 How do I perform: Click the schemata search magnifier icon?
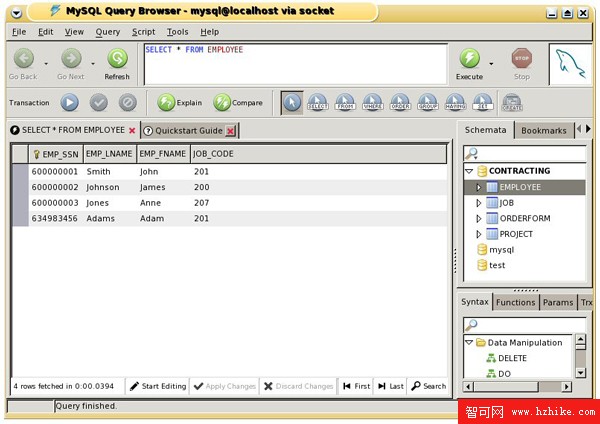coord(471,153)
